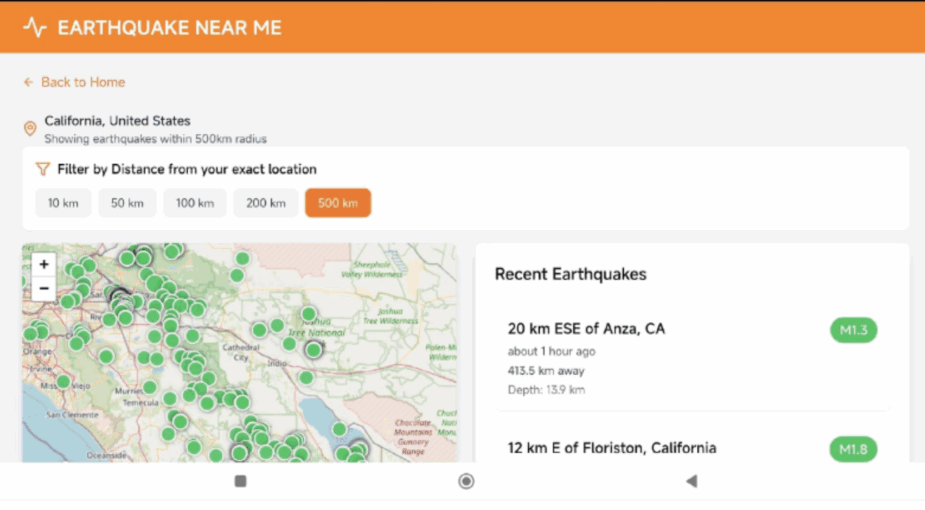Select the active 500 km filter
This screenshot has height=510, width=925.
click(338, 203)
